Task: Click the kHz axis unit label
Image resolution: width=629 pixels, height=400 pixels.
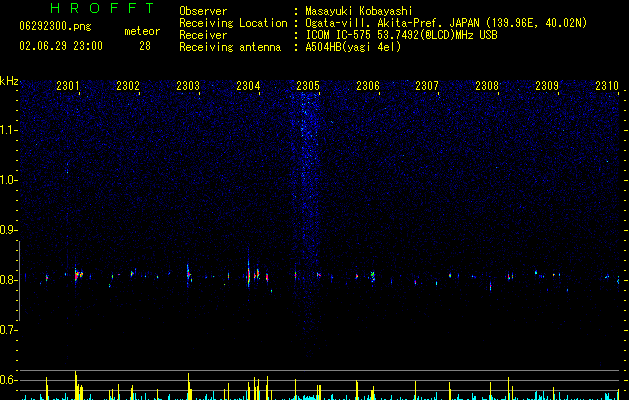Action: 9,81
